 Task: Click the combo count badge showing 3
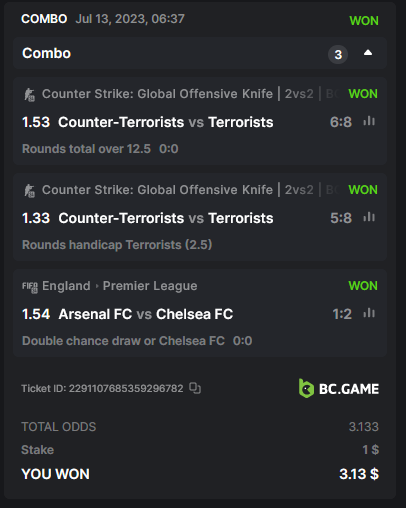click(338, 54)
